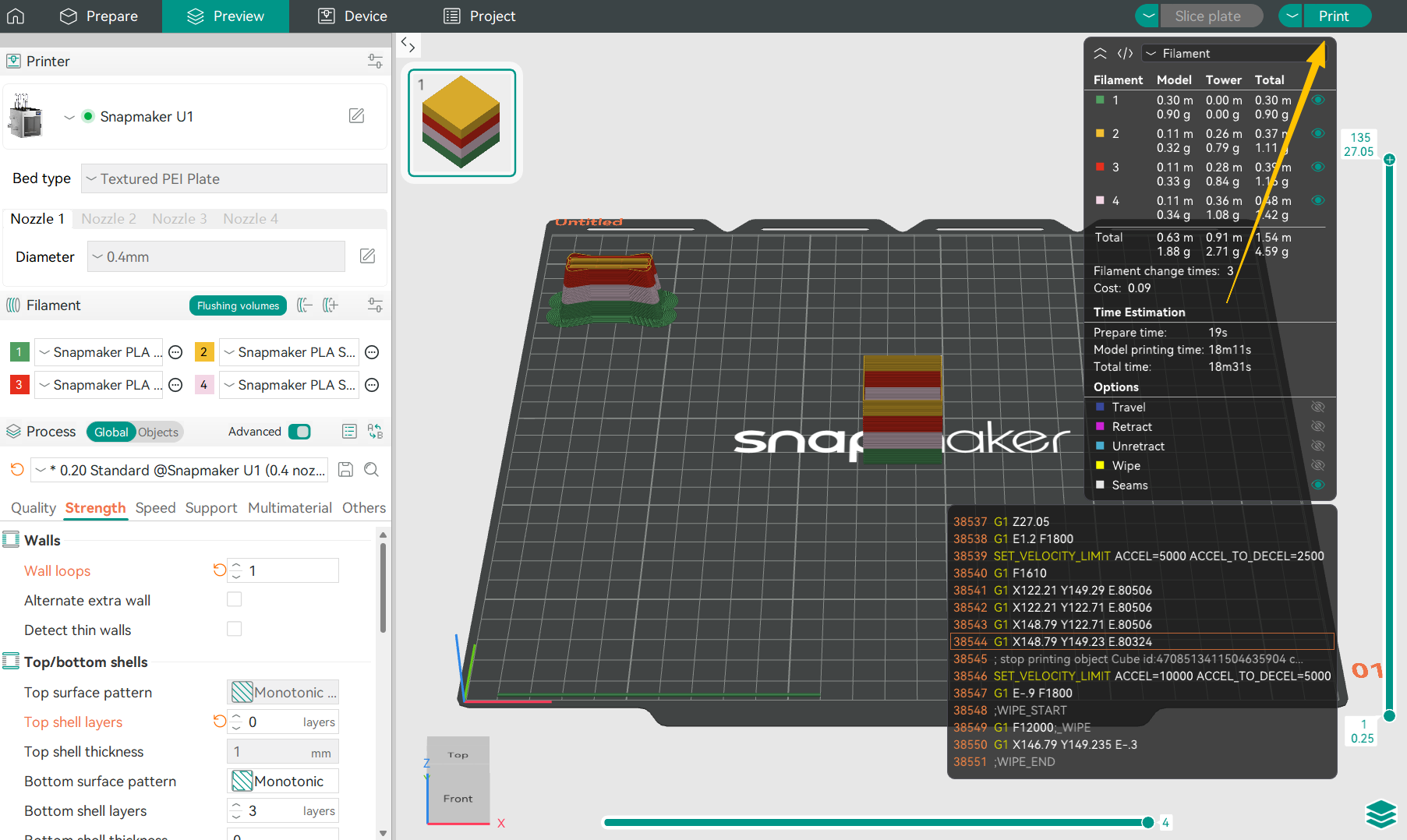The width and height of the screenshot is (1407, 840).
Task: Collapse the left sidebar panel
Action: [408, 44]
